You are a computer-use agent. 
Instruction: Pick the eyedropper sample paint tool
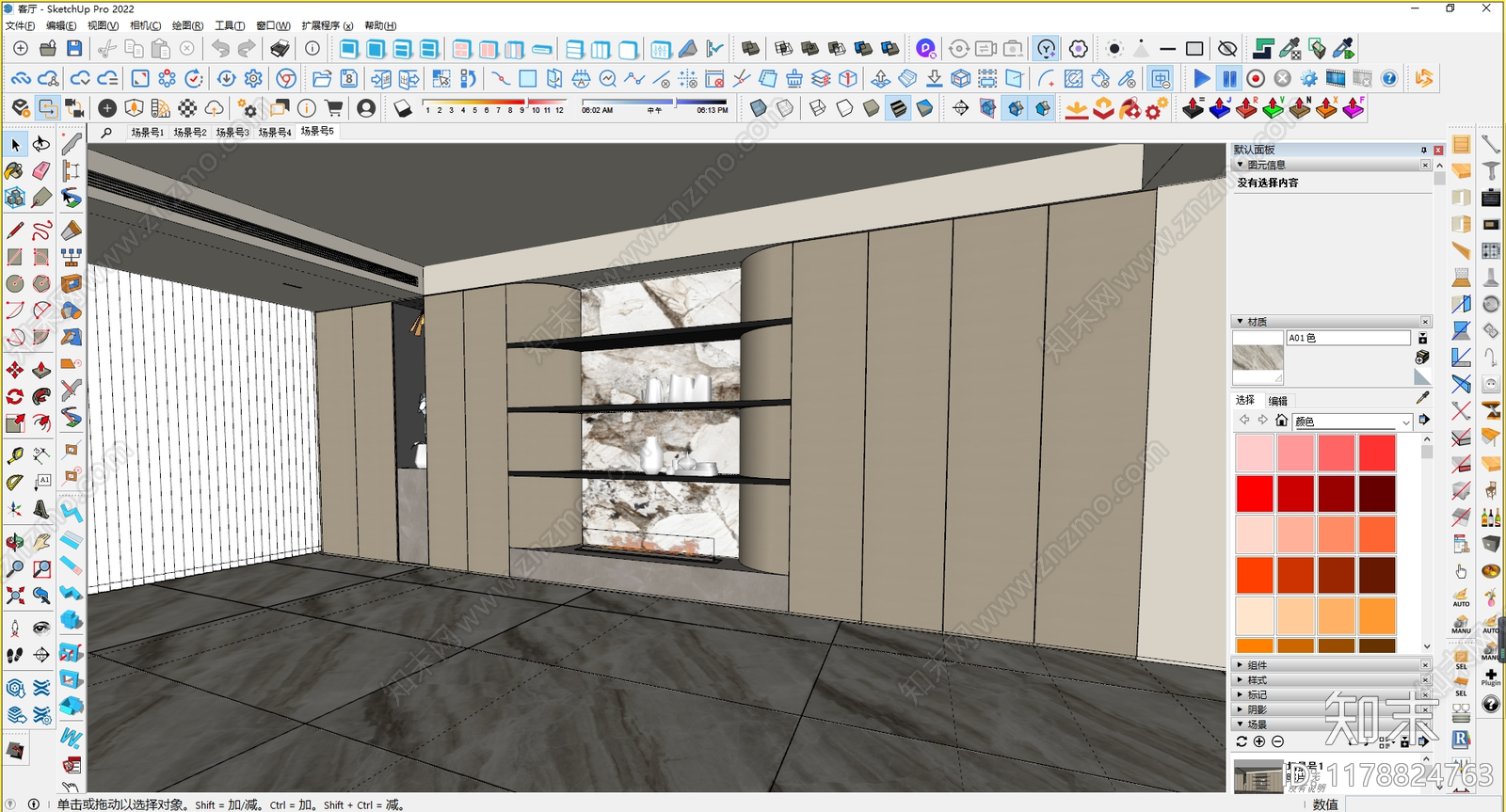[x=1422, y=398]
